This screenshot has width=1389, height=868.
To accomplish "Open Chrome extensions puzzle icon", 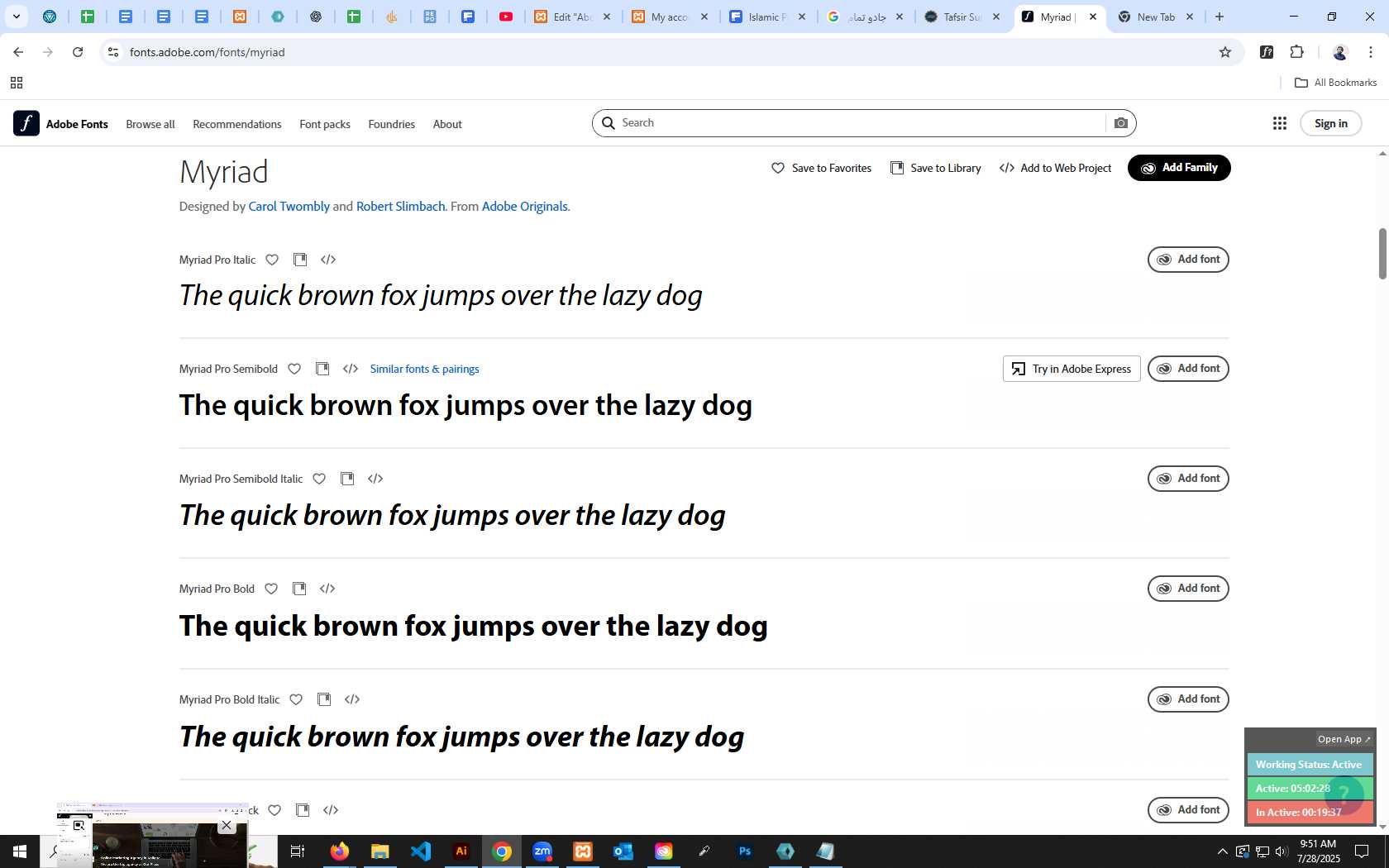I will [x=1297, y=52].
